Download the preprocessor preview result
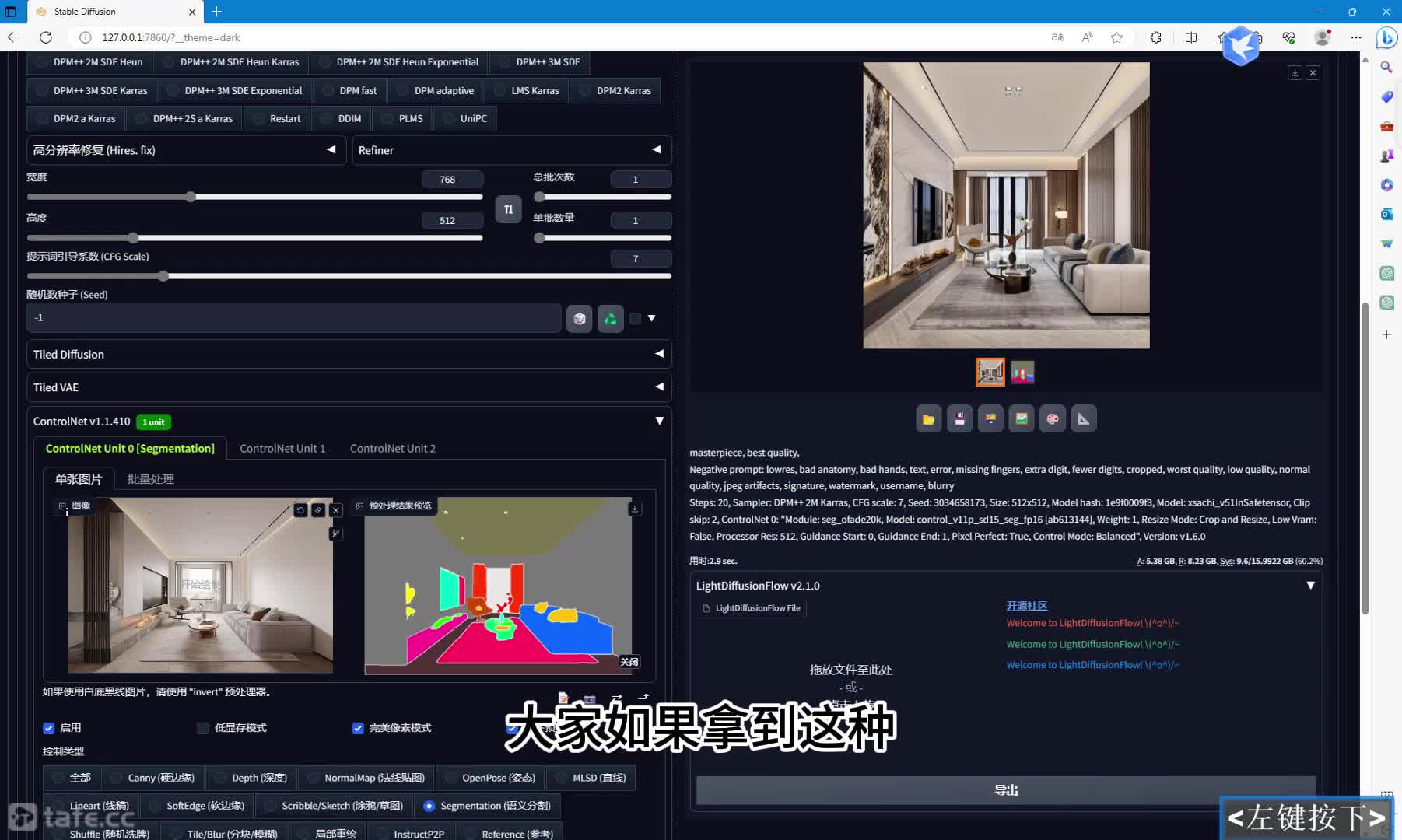This screenshot has width=1402, height=840. (635, 509)
